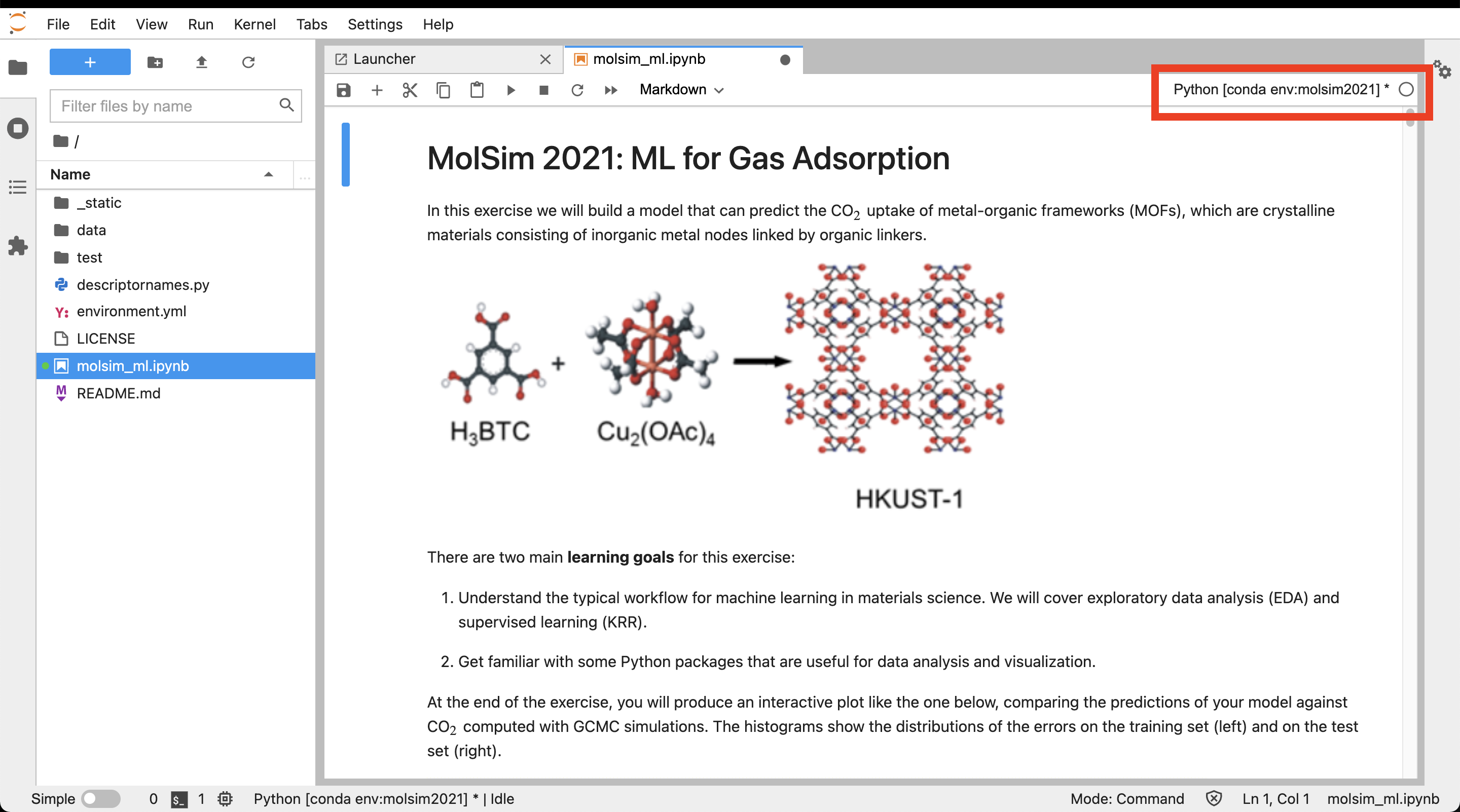This screenshot has width=1460, height=812.
Task: Open the environment.yml file
Action: pyautogui.click(x=131, y=311)
